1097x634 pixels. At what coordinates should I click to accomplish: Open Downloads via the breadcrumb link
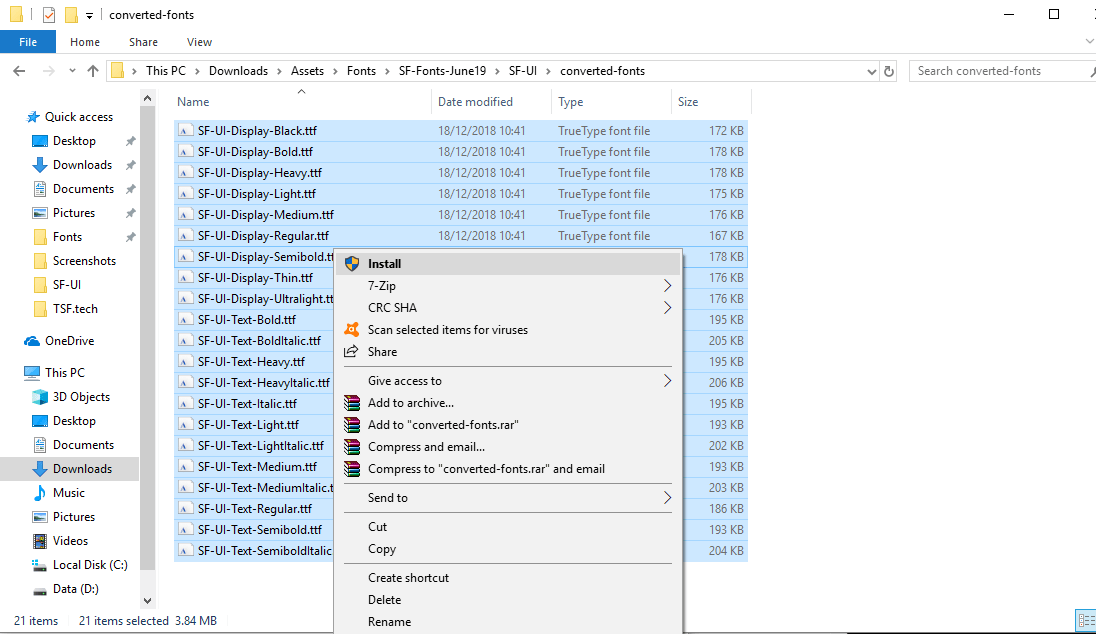tap(238, 70)
